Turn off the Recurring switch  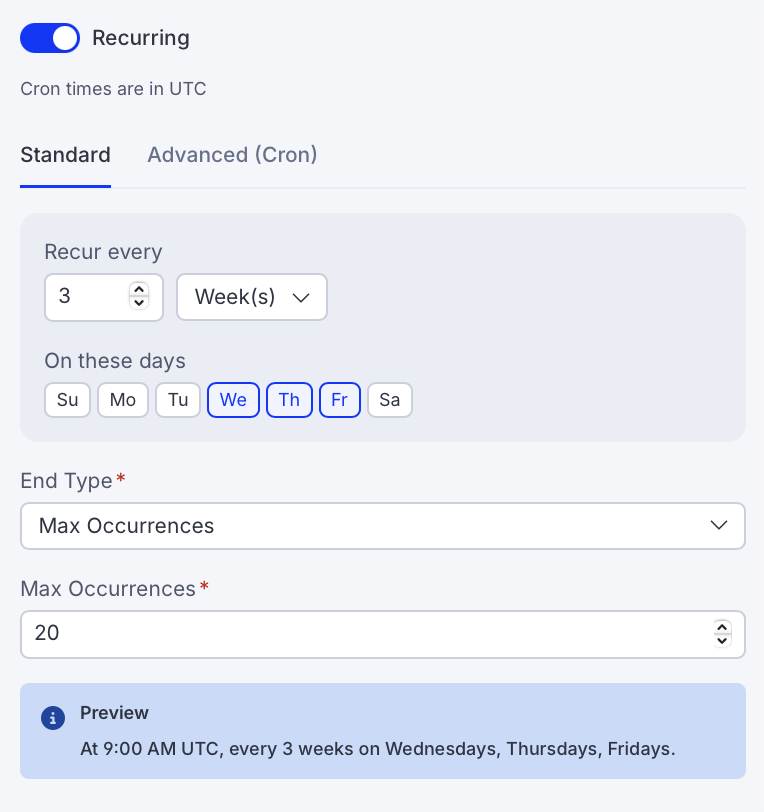[x=50, y=39]
